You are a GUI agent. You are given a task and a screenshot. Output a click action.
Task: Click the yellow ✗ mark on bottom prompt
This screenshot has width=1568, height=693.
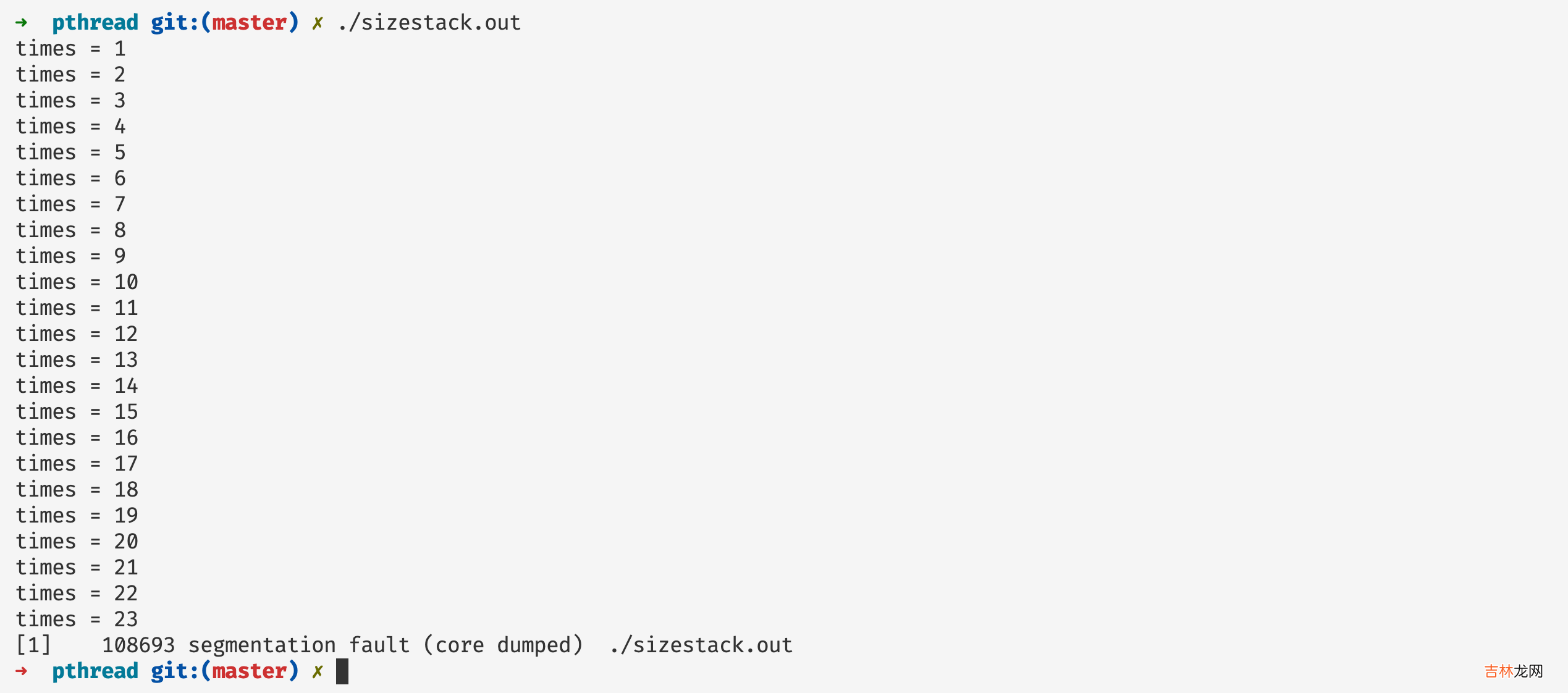pos(317,672)
